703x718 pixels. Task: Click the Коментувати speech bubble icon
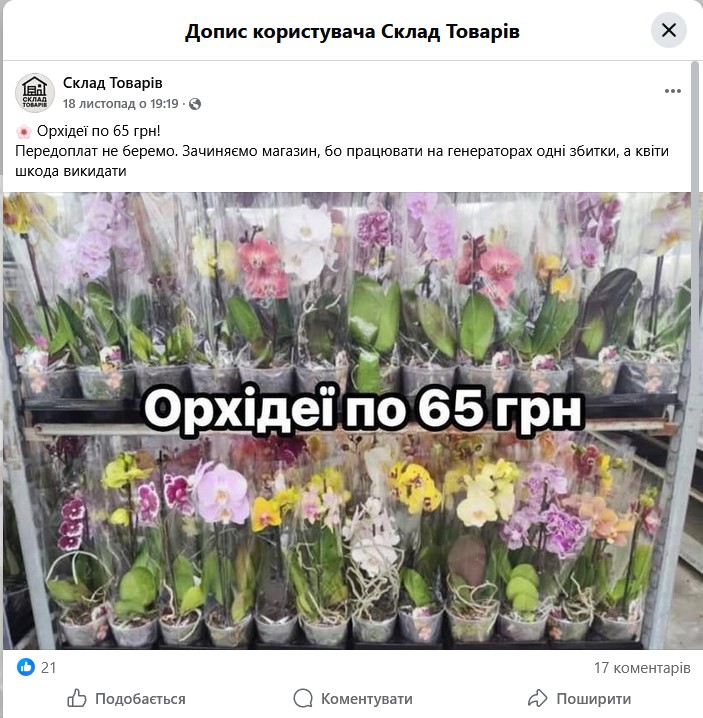303,698
